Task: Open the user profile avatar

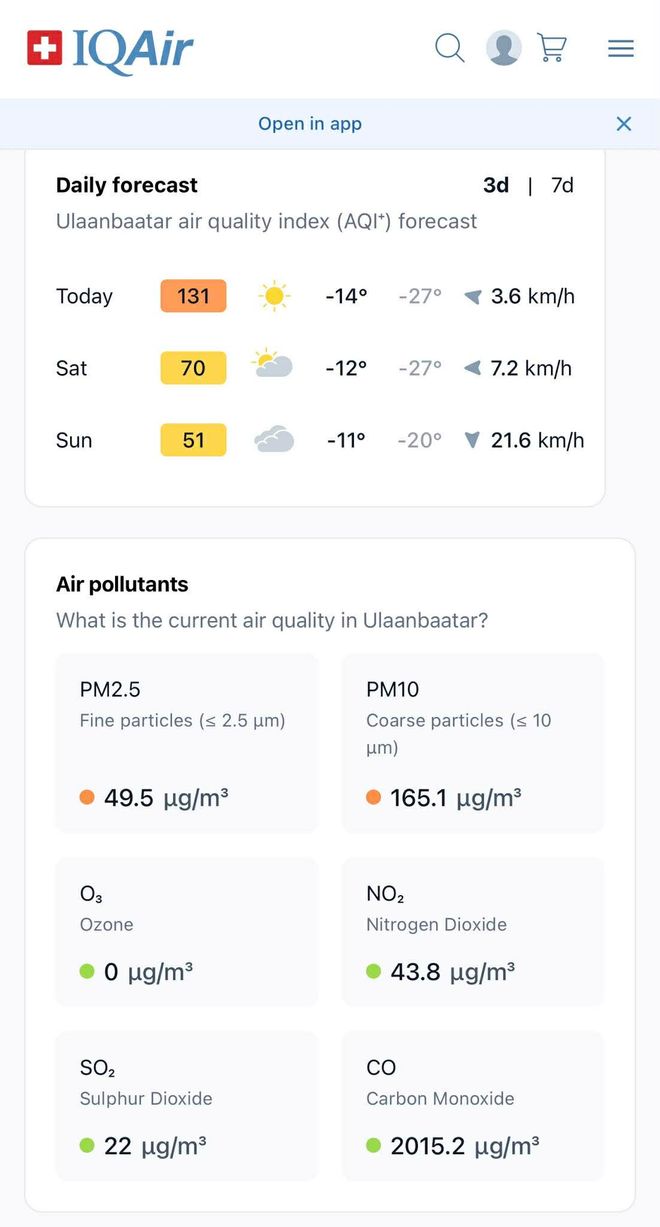Action: point(503,48)
